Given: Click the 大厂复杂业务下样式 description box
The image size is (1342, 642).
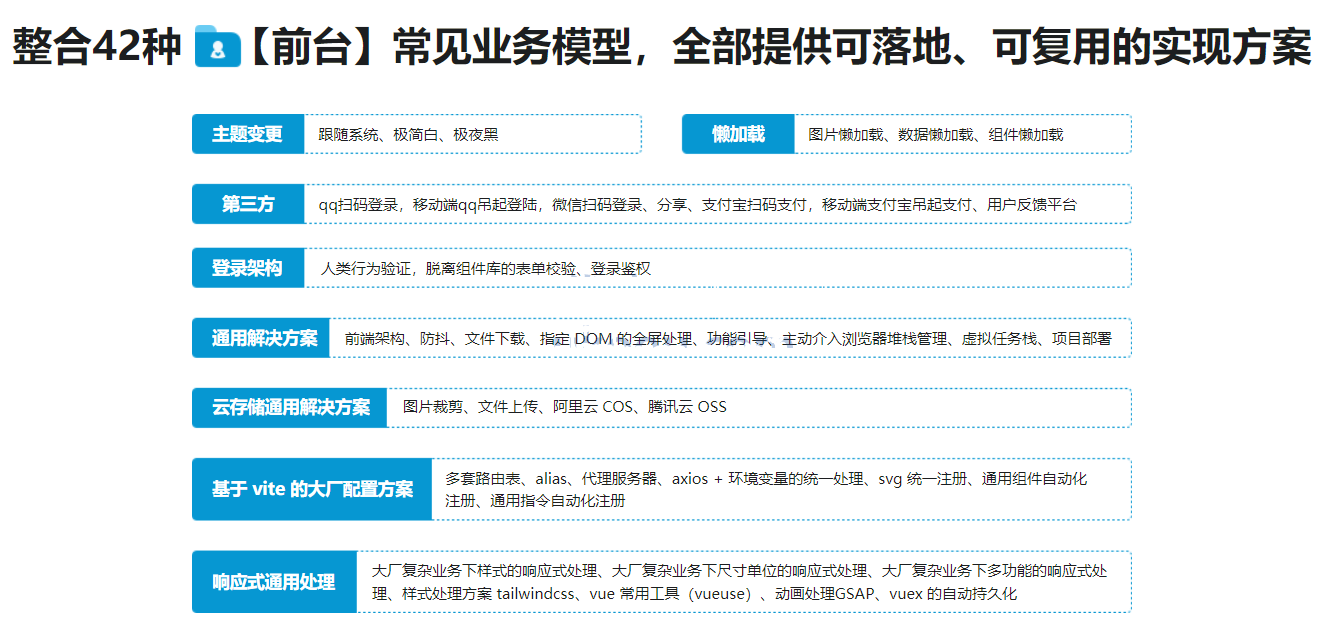Looking at the screenshot, I should [x=743, y=582].
